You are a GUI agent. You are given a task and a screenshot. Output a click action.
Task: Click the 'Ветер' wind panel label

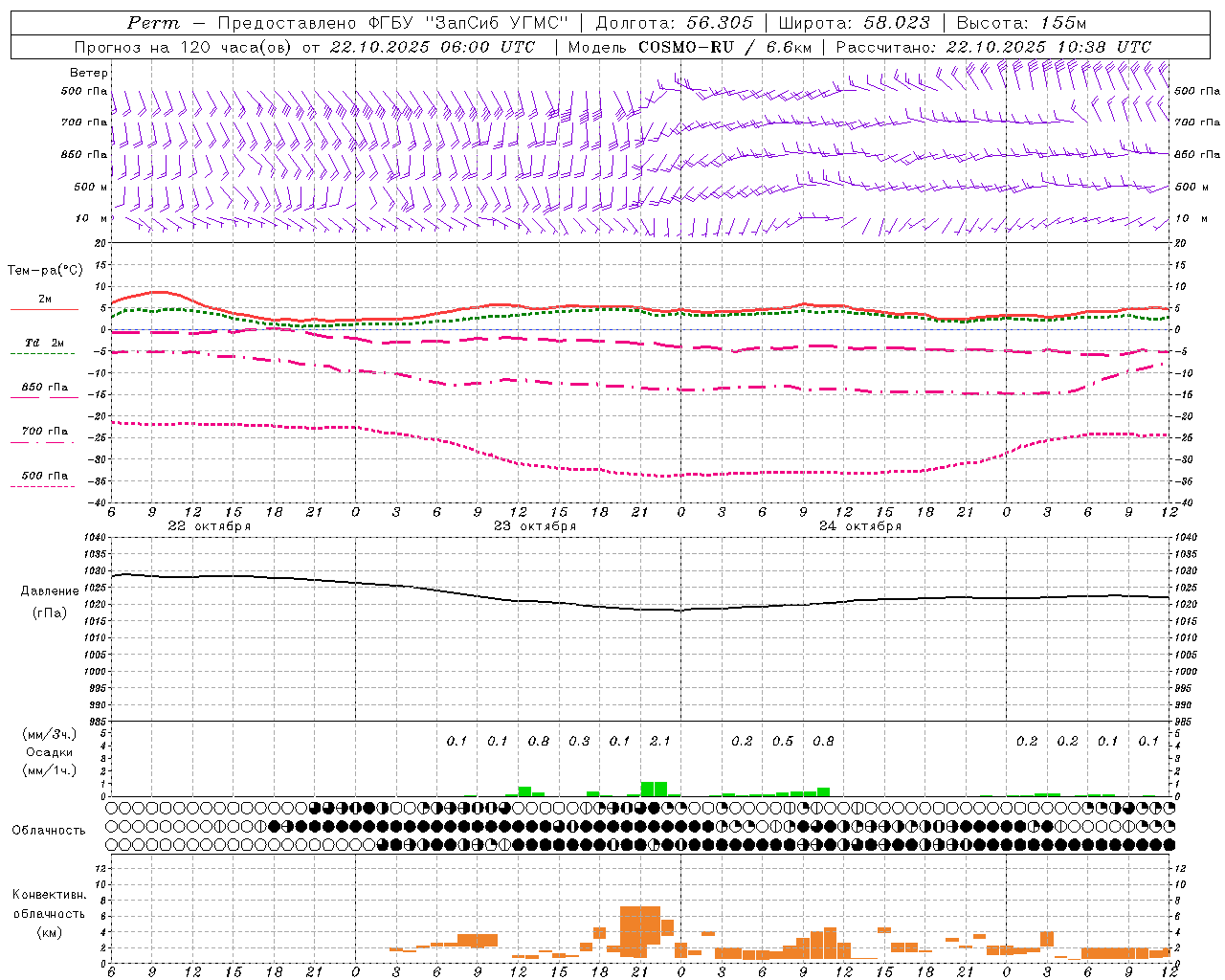tap(89, 73)
